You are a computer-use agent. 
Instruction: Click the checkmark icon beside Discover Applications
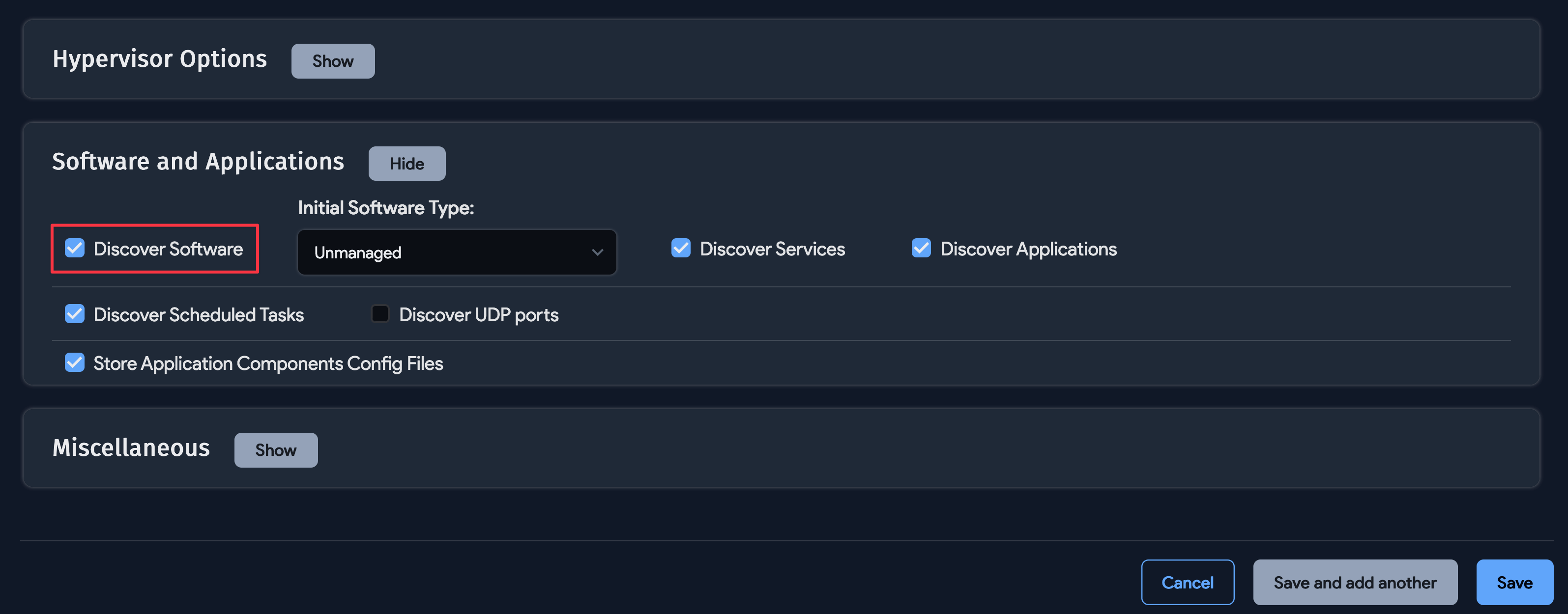click(921, 248)
